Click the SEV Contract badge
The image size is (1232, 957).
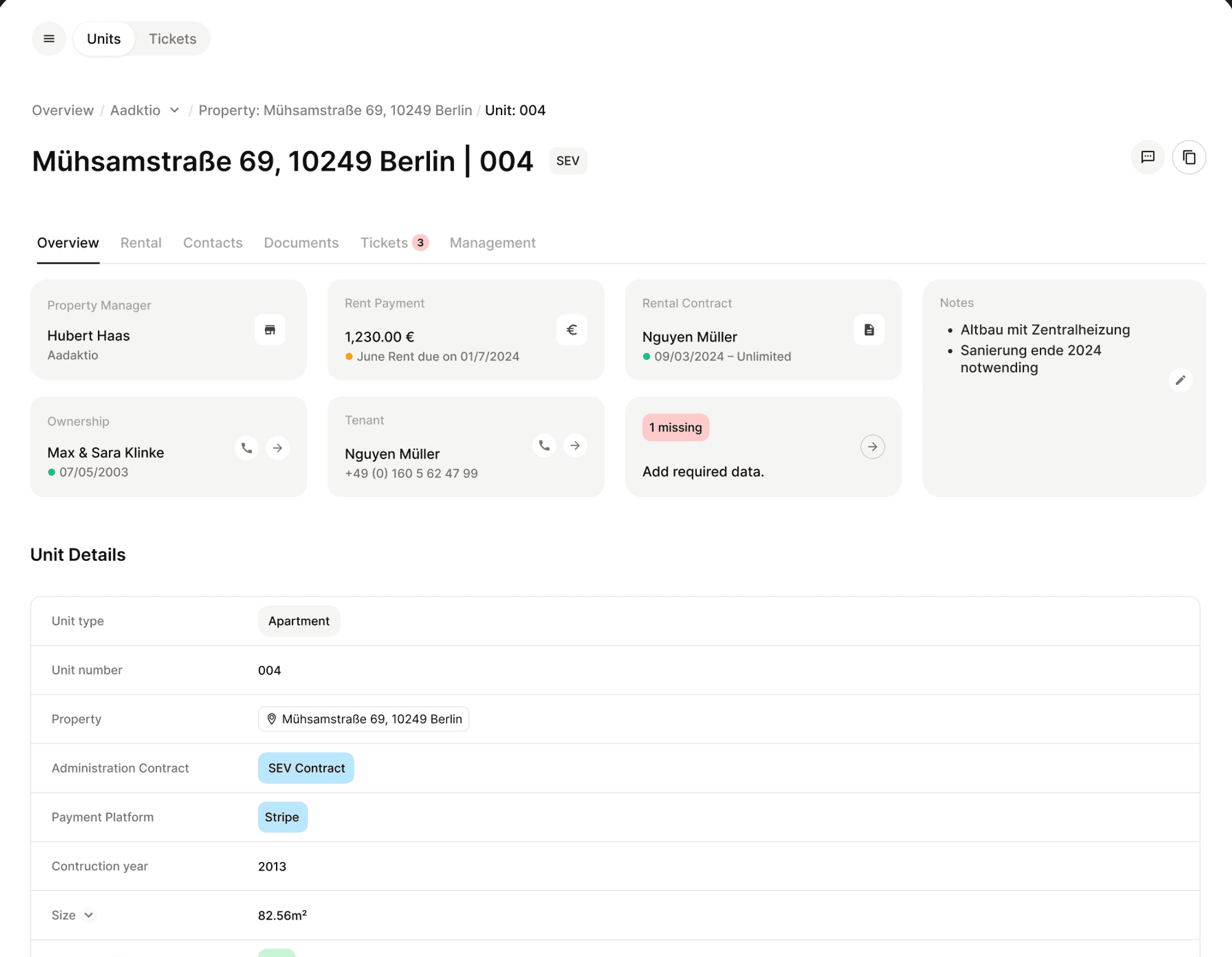306,768
